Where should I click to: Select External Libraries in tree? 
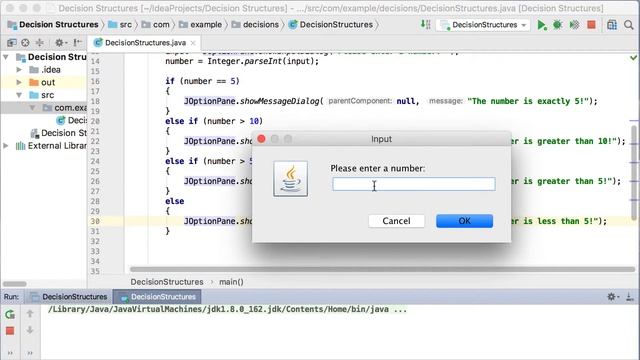click(51, 146)
